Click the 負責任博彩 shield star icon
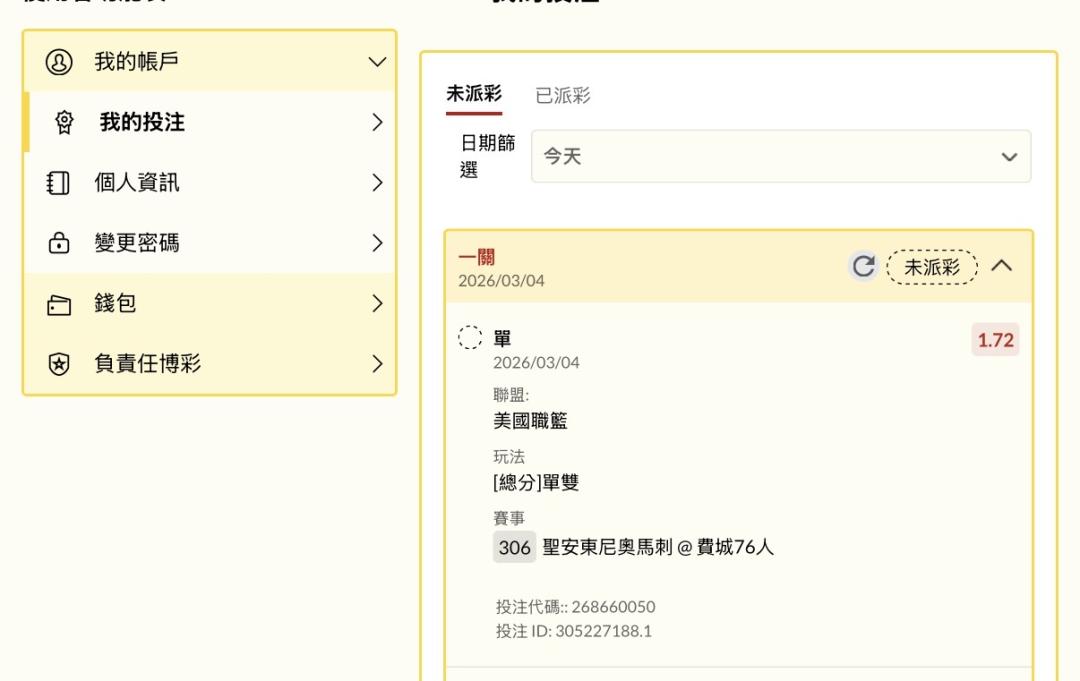 59,364
